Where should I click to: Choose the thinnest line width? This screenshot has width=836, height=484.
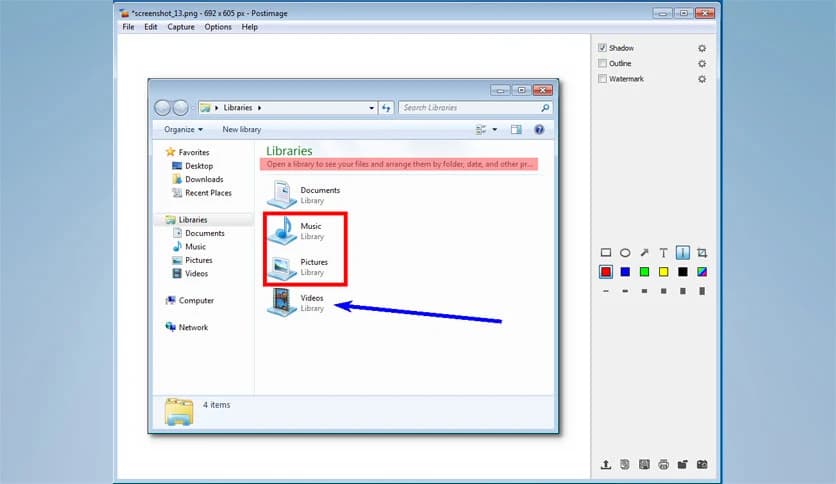(x=606, y=291)
